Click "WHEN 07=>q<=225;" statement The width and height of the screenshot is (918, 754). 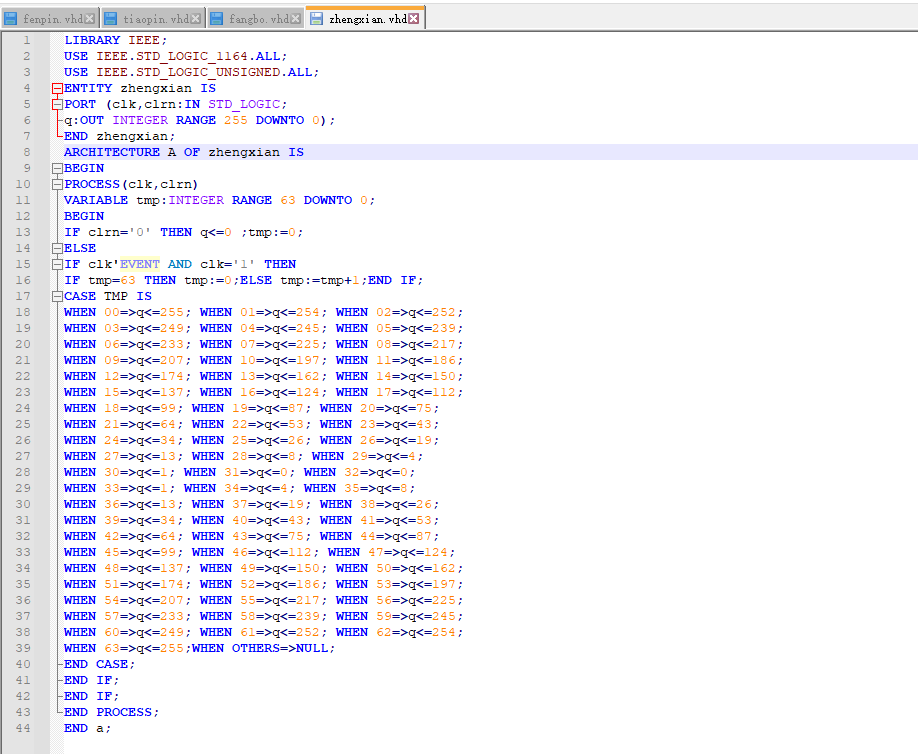(x=263, y=344)
